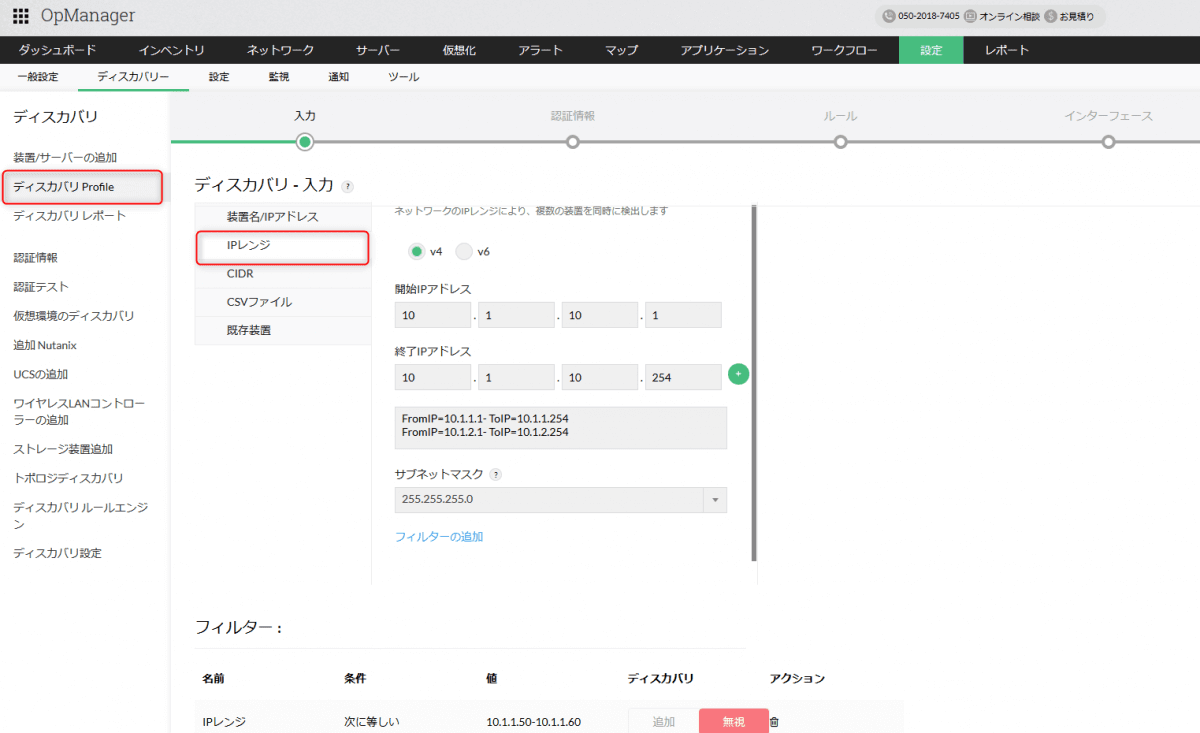
Task: Open the アプリケーション menu
Action: (725, 50)
